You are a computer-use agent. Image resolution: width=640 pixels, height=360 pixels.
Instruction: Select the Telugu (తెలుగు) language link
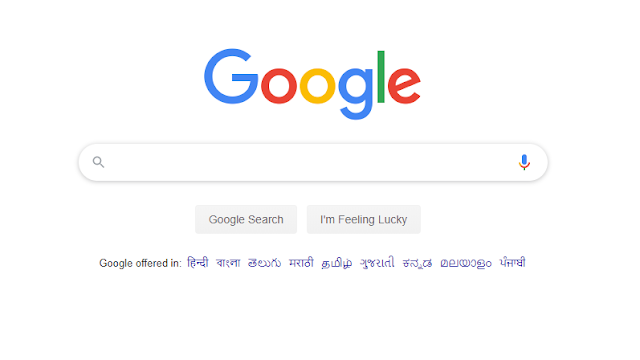click(264, 263)
